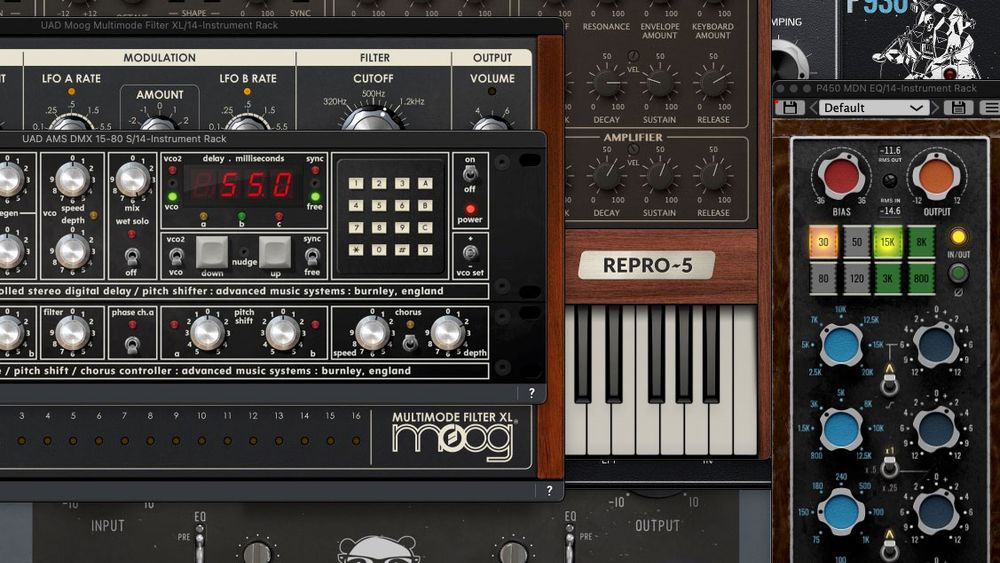Click the nudge down button on AMS DMX
Viewport: 1000px width, 563px height.
click(x=212, y=252)
